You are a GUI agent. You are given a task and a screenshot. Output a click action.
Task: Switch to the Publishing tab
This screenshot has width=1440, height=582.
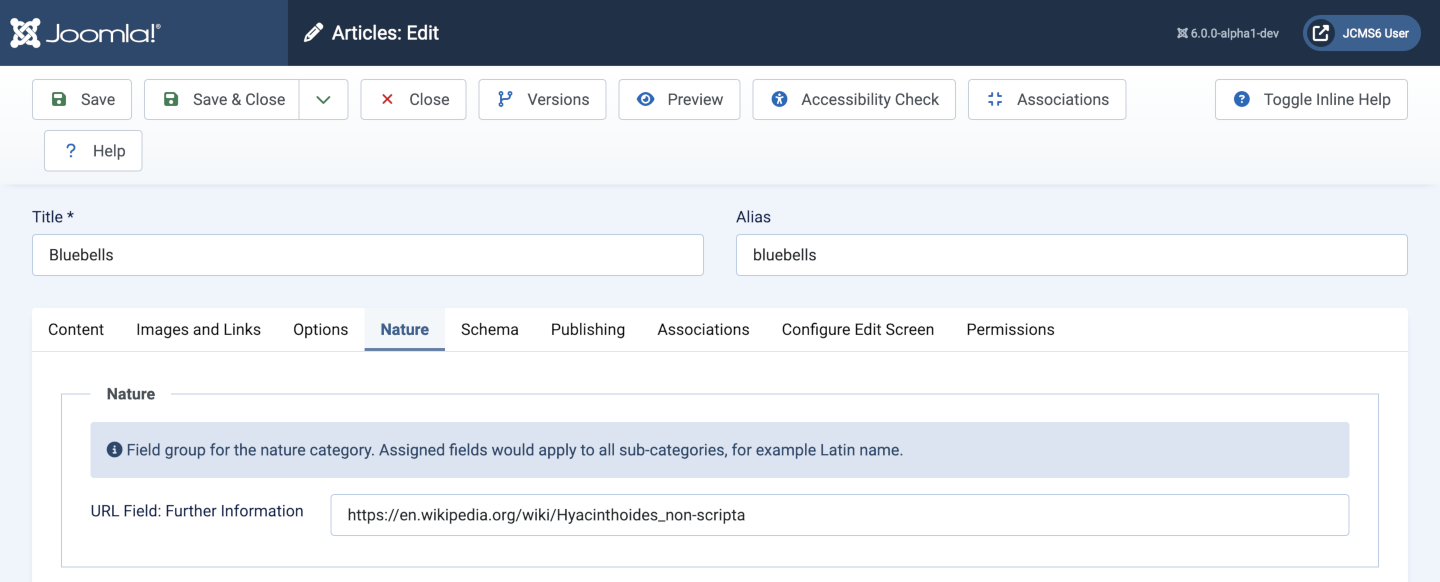[587, 329]
